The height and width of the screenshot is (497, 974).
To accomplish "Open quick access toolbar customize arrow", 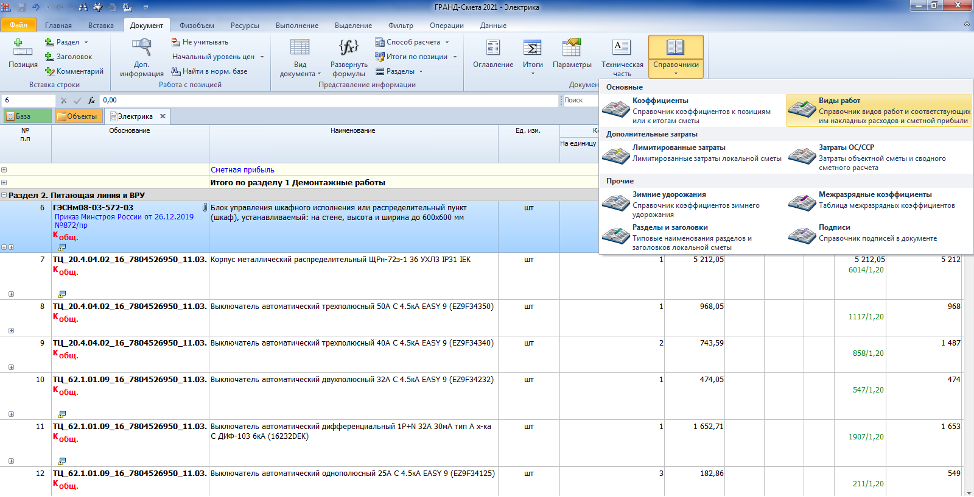I will tap(146, 7).
